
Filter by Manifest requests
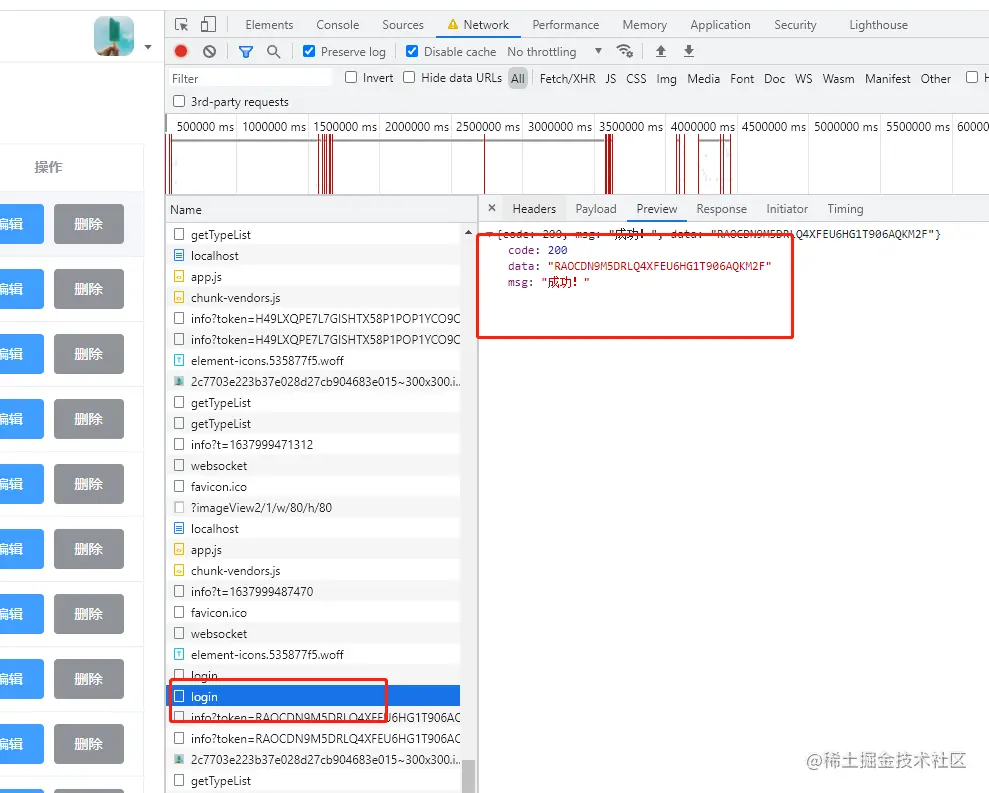(x=887, y=79)
